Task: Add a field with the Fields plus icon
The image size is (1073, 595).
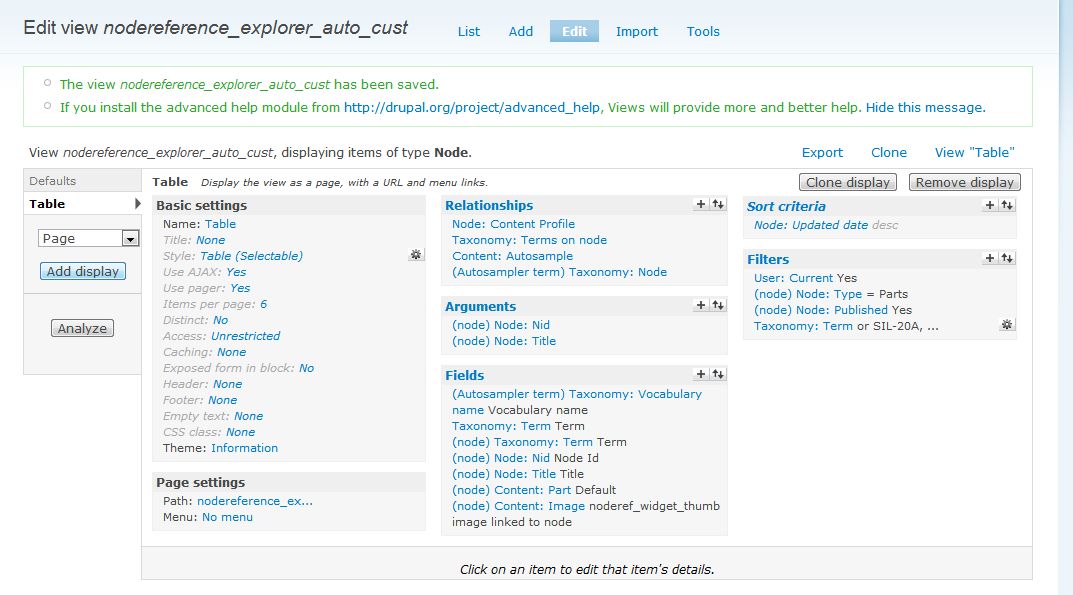Action: point(699,375)
